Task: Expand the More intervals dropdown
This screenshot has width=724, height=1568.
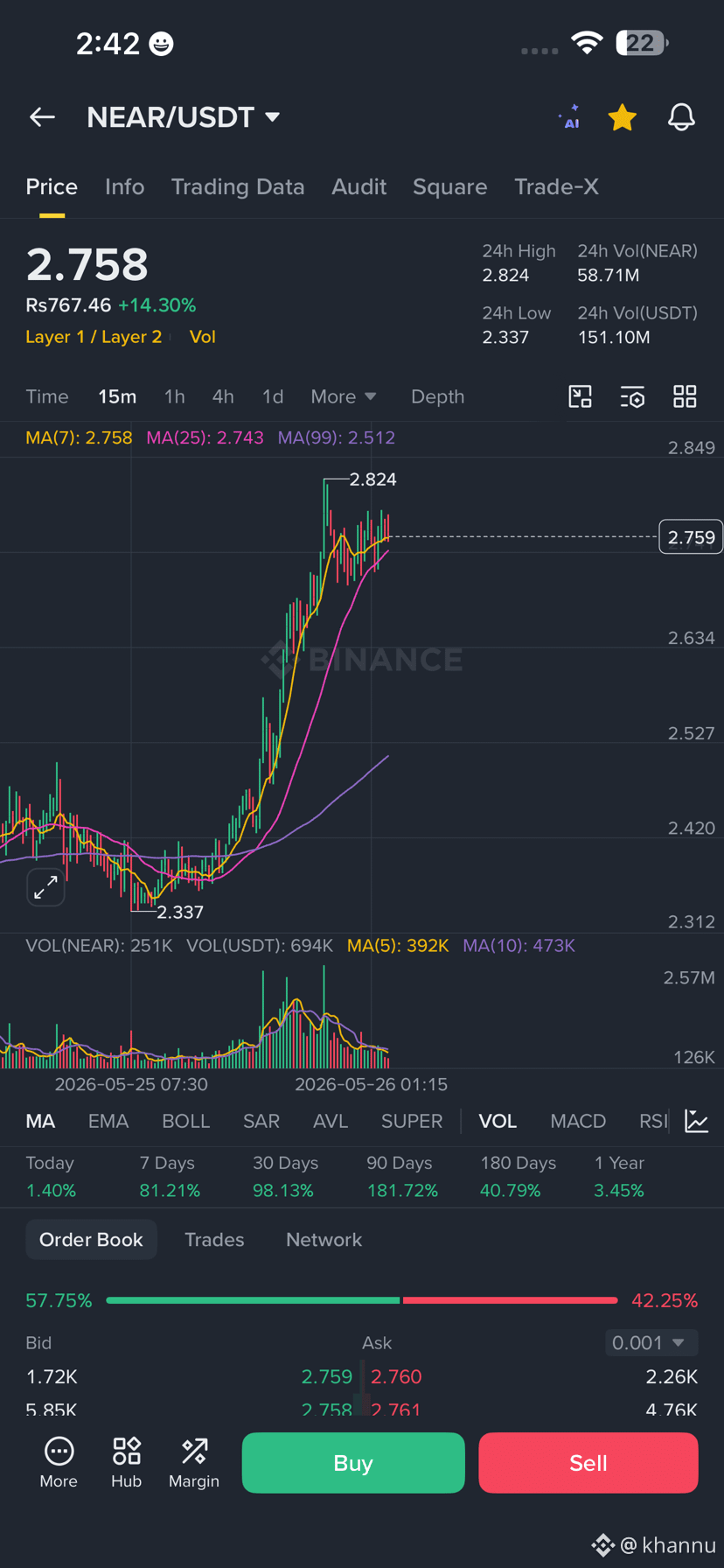Action: [344, 396]
